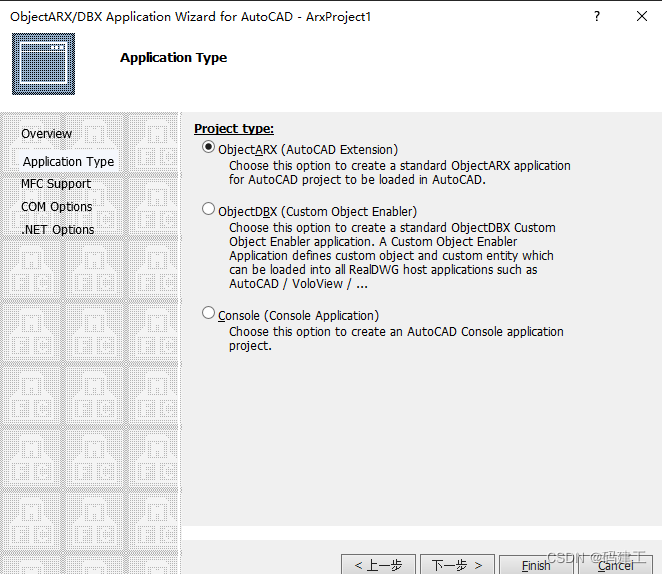
Task: Click the wizard window icon in header
Action: coord(43,63)
